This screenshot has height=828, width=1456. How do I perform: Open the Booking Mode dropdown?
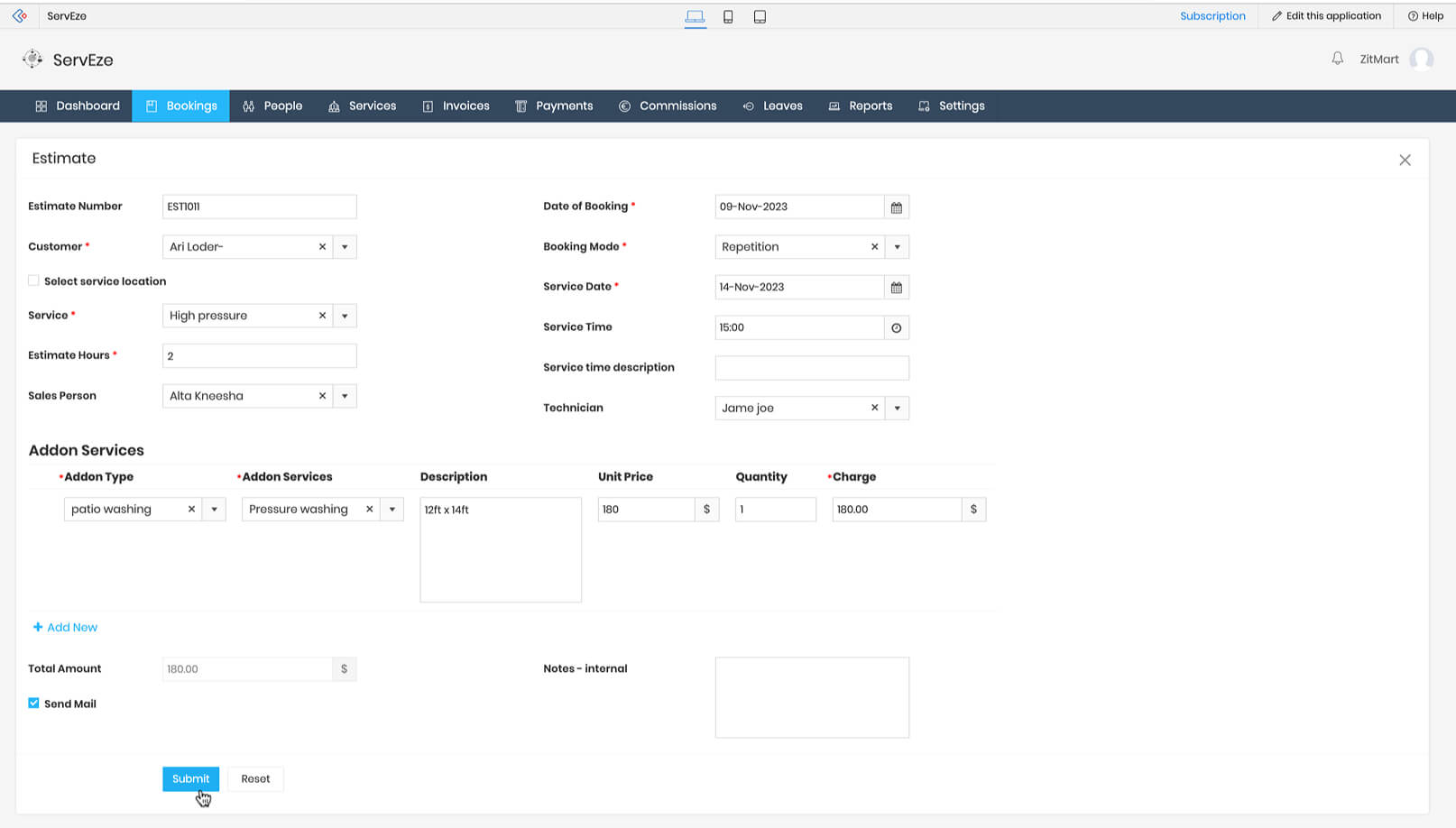897,246
